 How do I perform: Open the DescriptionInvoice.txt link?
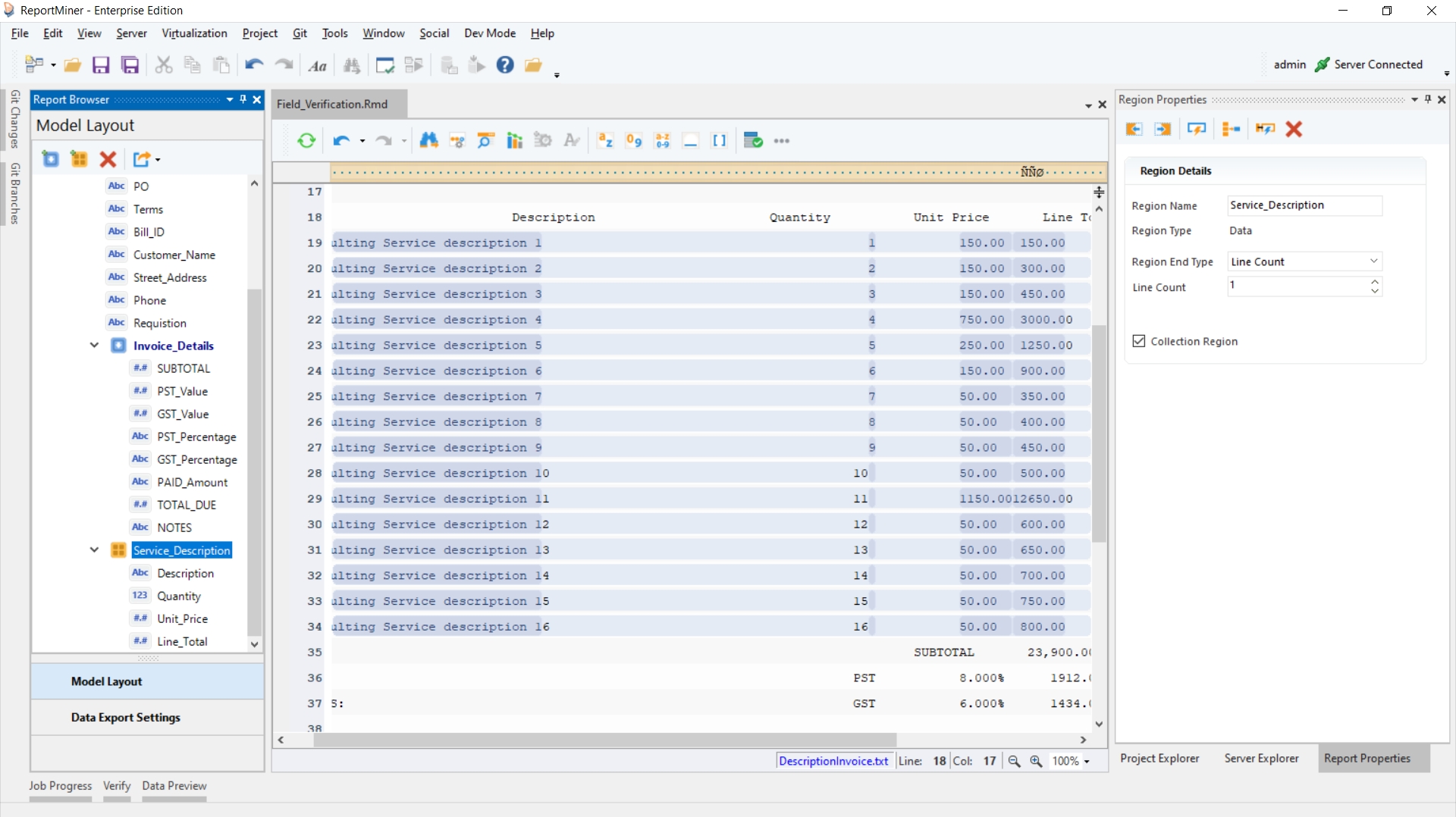833,761
